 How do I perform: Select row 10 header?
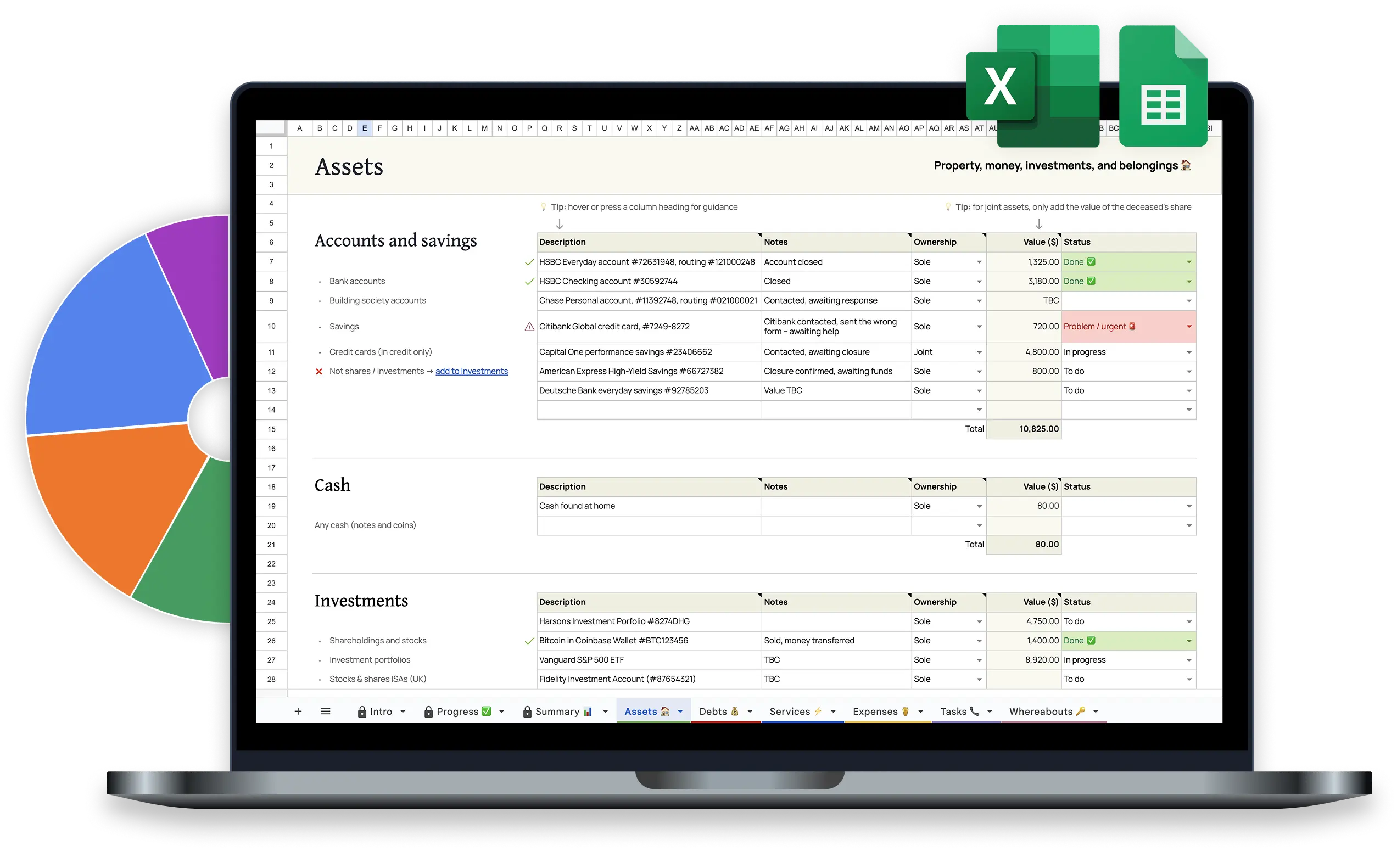coord(271,327)
